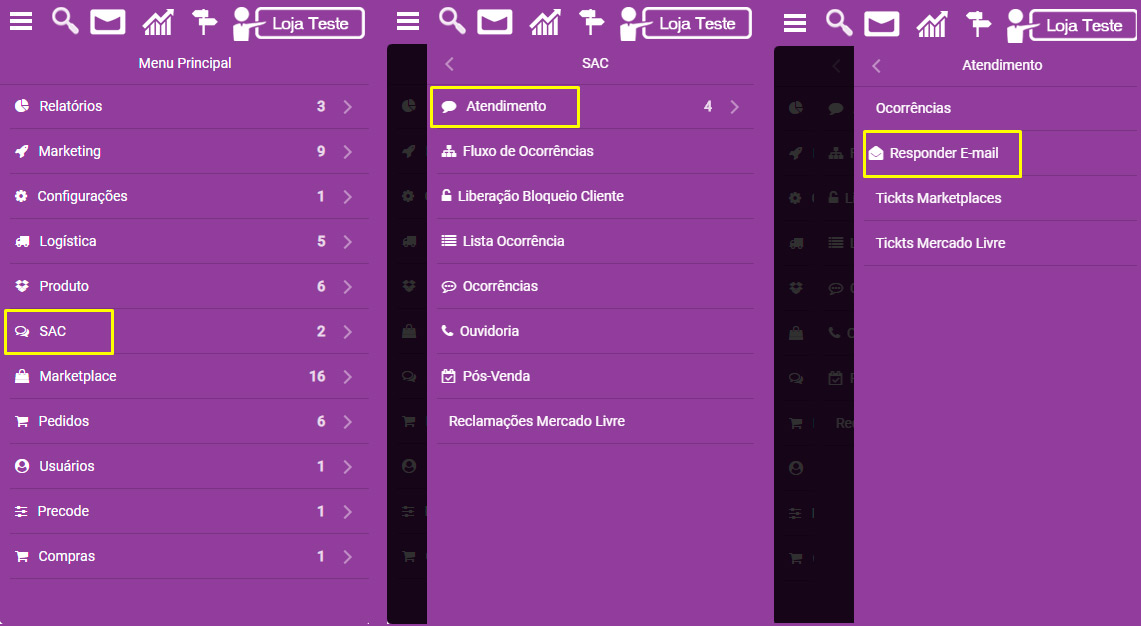Go back using arrow beside Atendimento heading
Viewport: 1141px width, 626px height.
click(876, 66)
